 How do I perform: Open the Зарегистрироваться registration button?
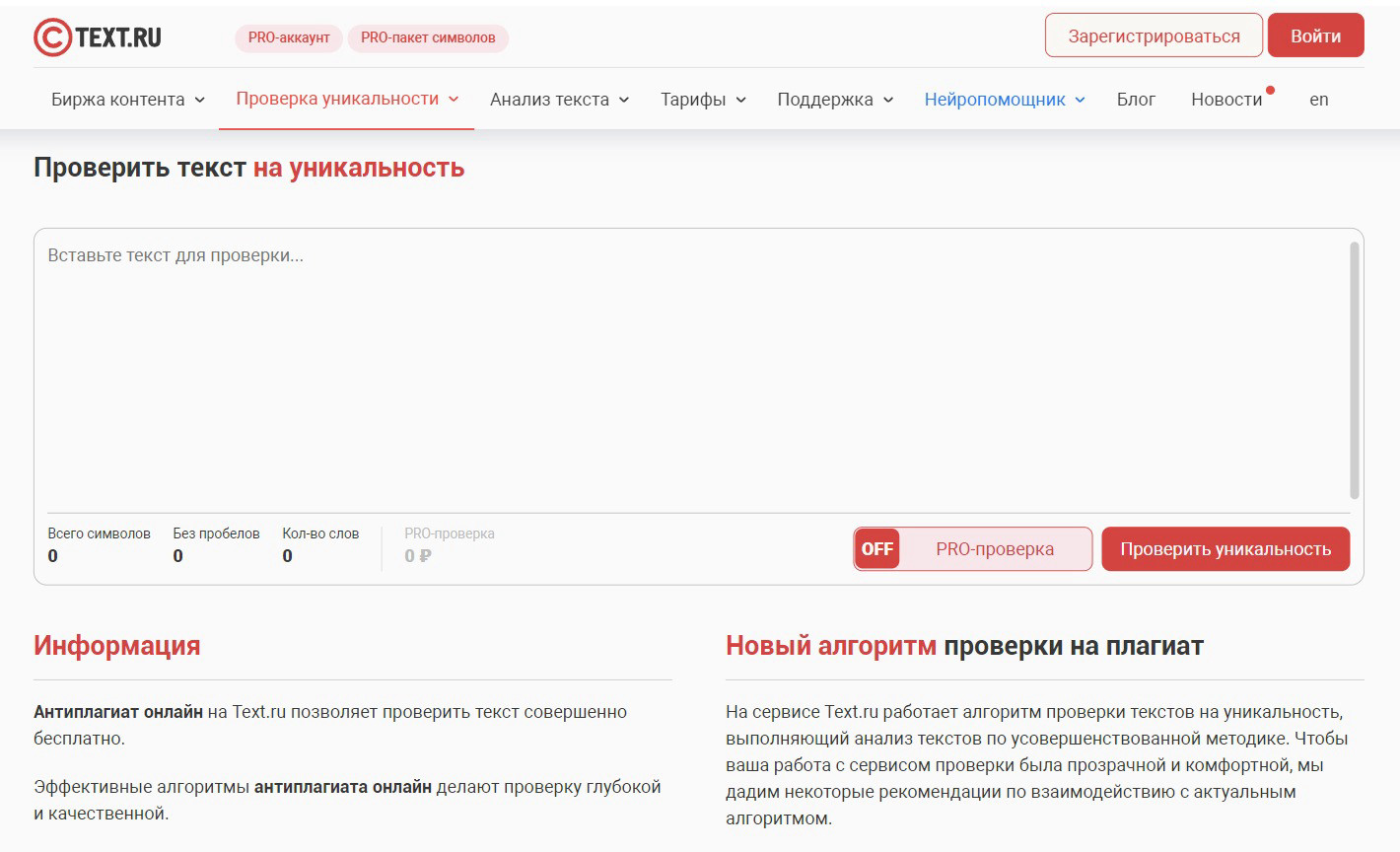click(1154, 36)
